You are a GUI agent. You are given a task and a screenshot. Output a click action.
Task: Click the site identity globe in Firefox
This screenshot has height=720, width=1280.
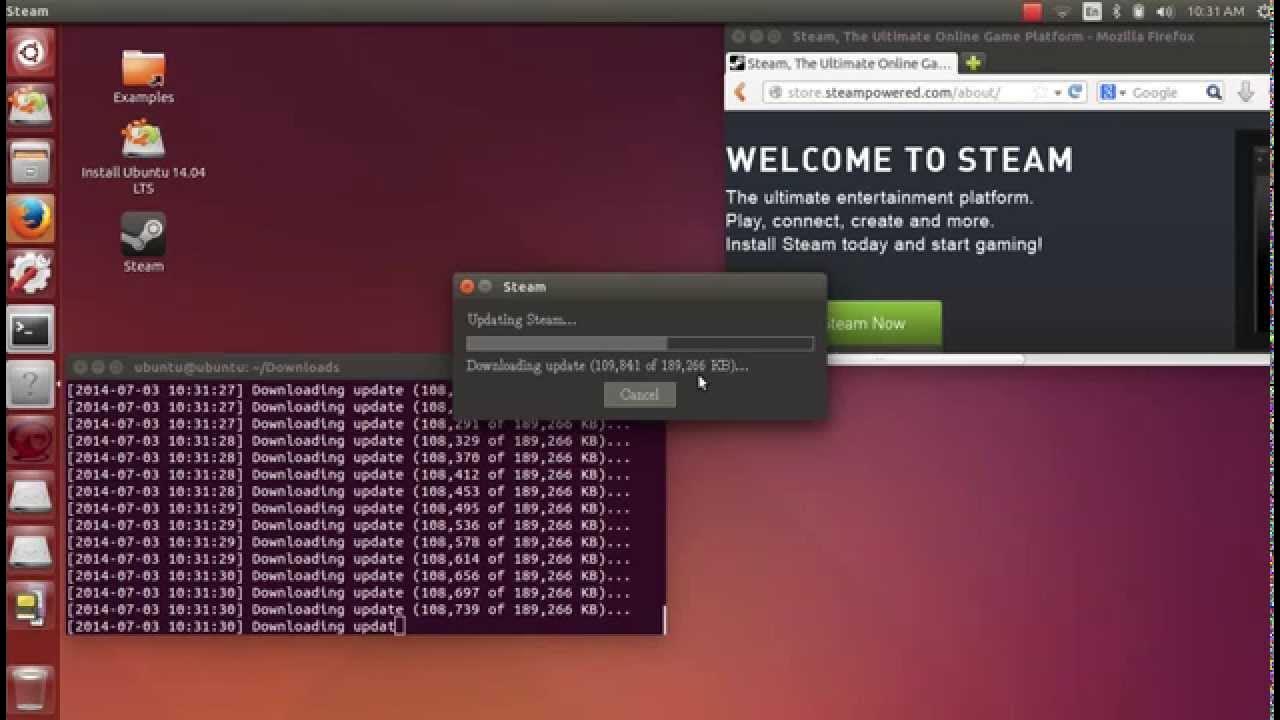tap(775, 92)
